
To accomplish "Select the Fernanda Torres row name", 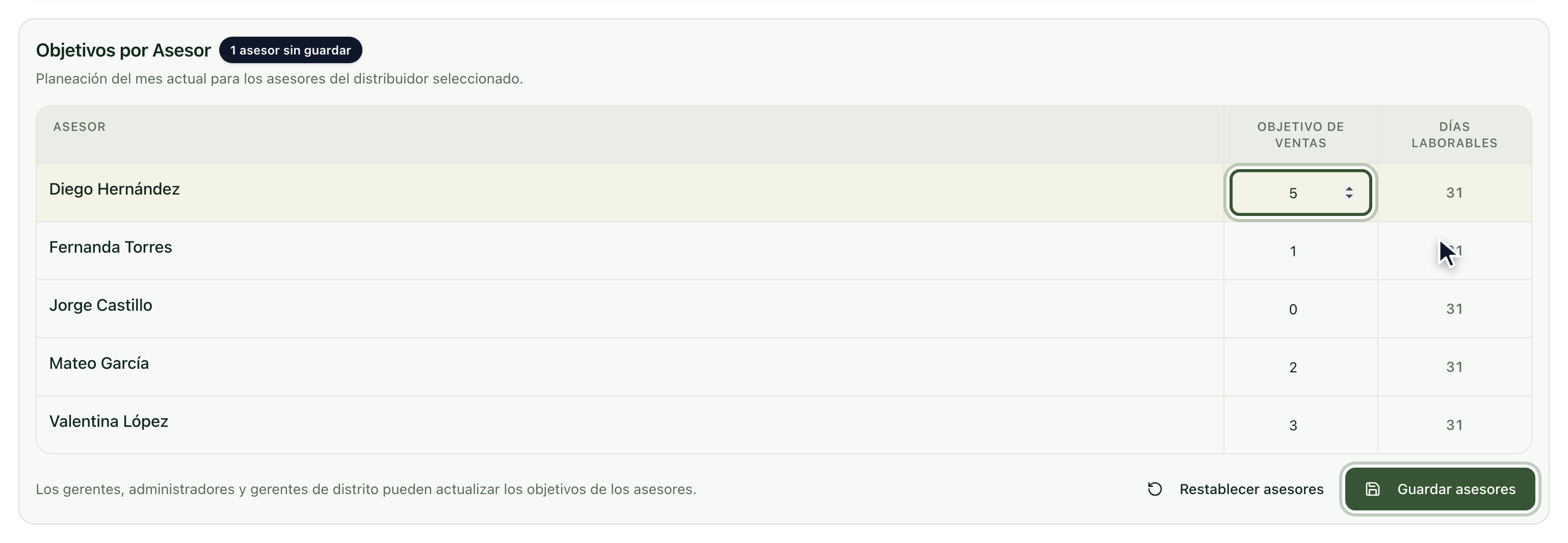I will point(110,247).
